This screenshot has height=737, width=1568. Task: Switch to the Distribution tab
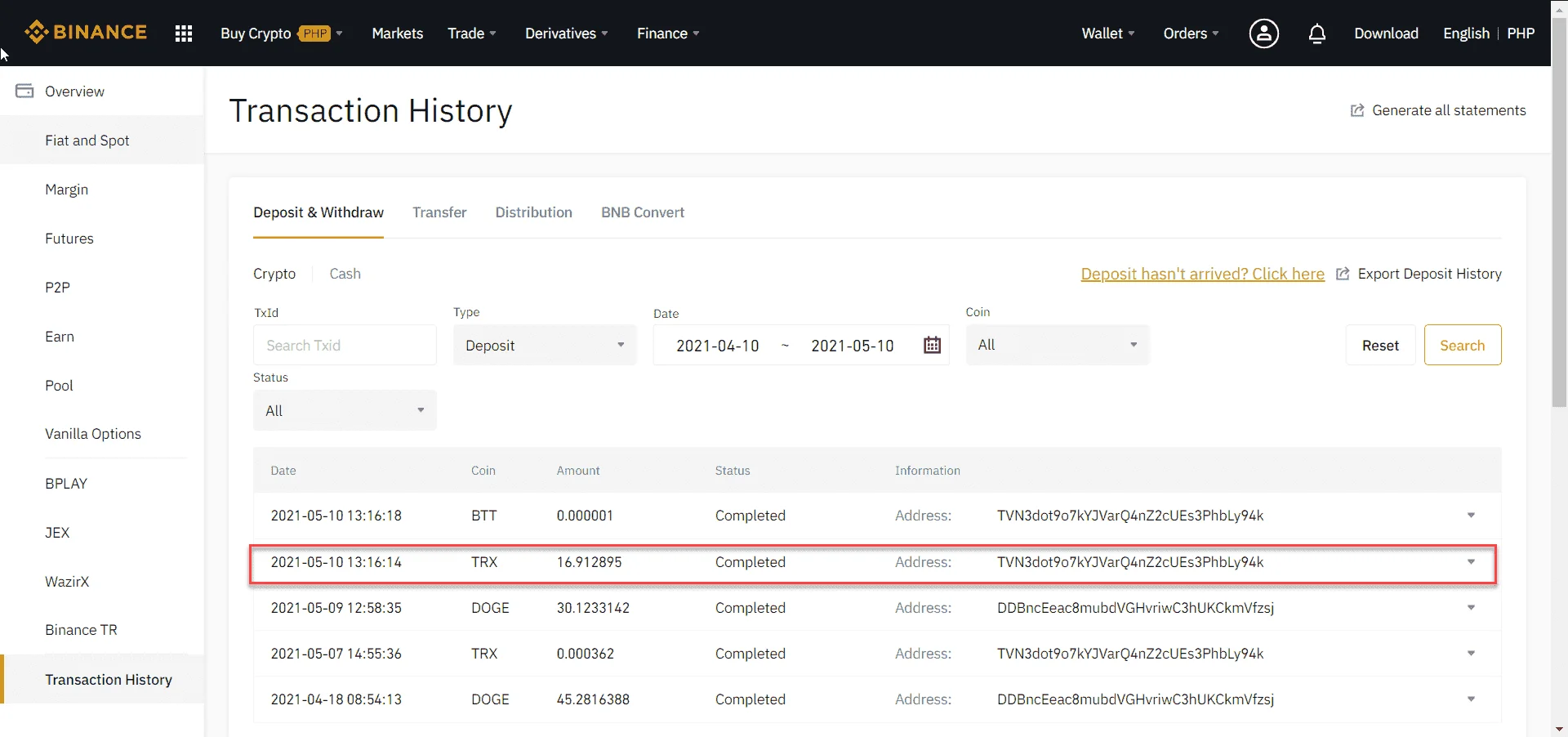533,212
